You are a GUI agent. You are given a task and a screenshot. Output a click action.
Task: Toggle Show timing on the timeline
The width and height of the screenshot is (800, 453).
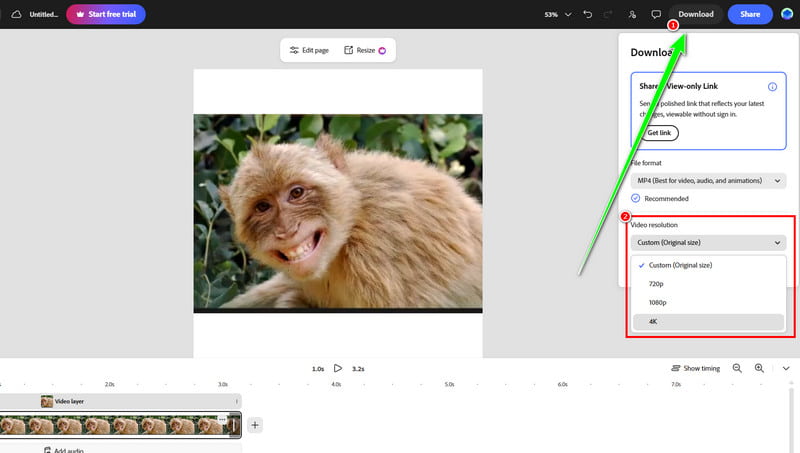pyautogui.click(x=695, y=368)
